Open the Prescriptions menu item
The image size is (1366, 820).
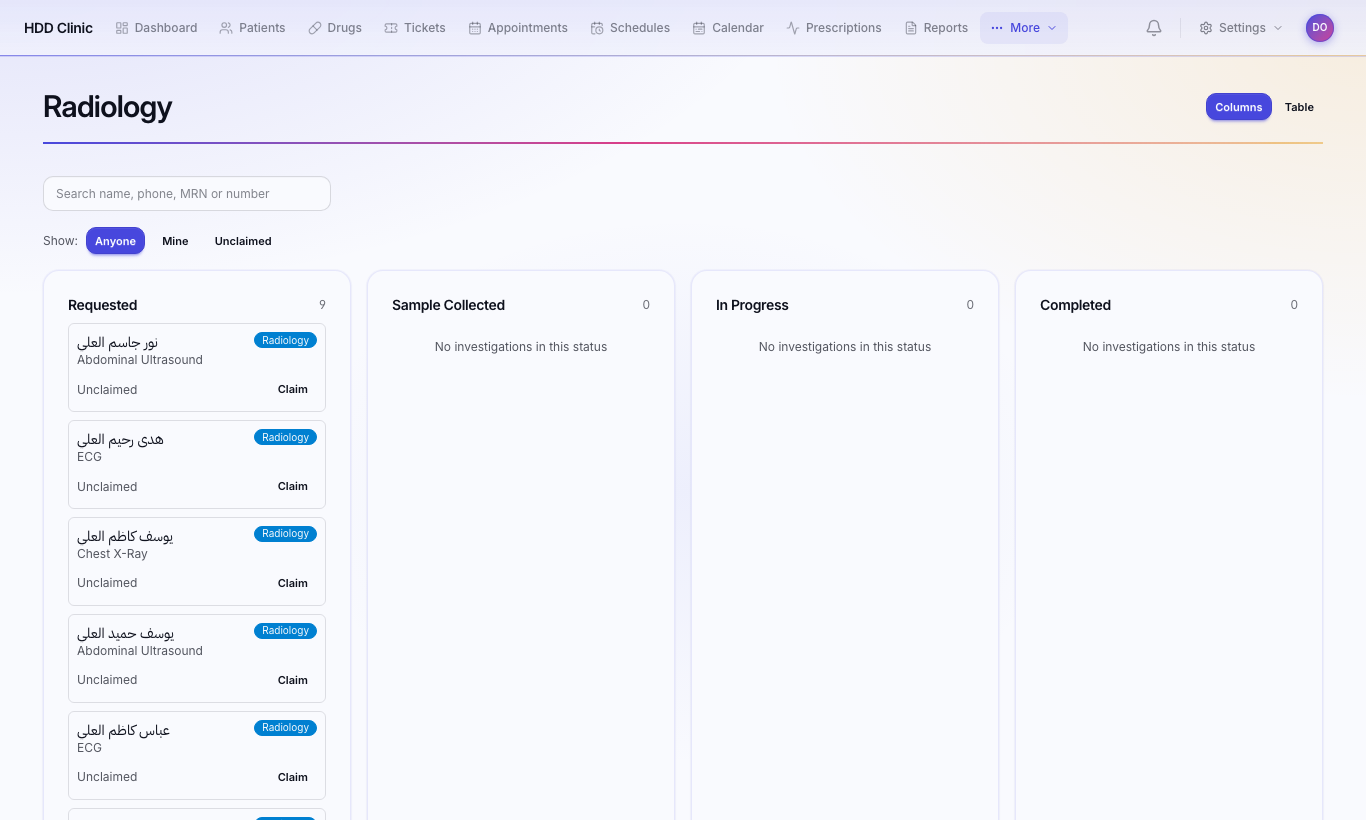pyautogui.click(x=834, y=28)
